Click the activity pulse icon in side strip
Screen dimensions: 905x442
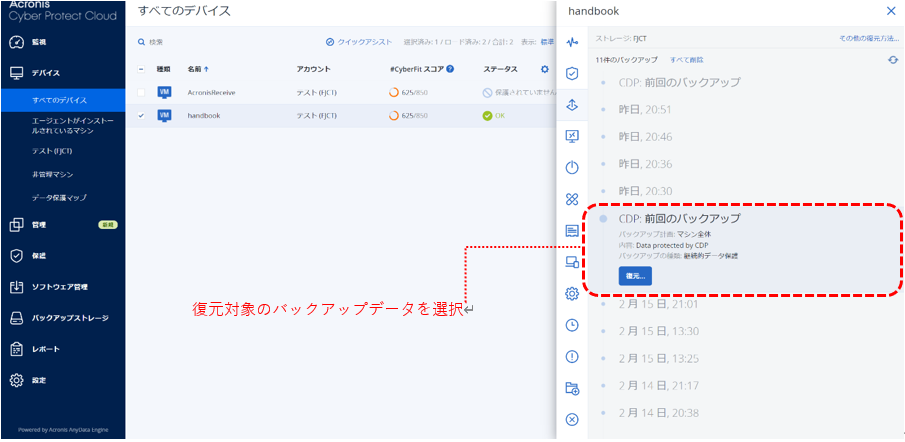[572, 43]
